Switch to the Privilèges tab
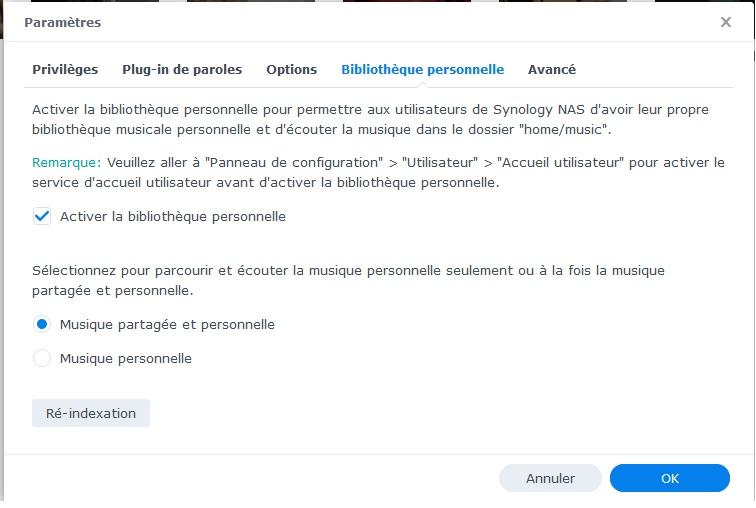The height and width of the screenshot is (508, 756). pyautogui.click(x=65, y=70)
